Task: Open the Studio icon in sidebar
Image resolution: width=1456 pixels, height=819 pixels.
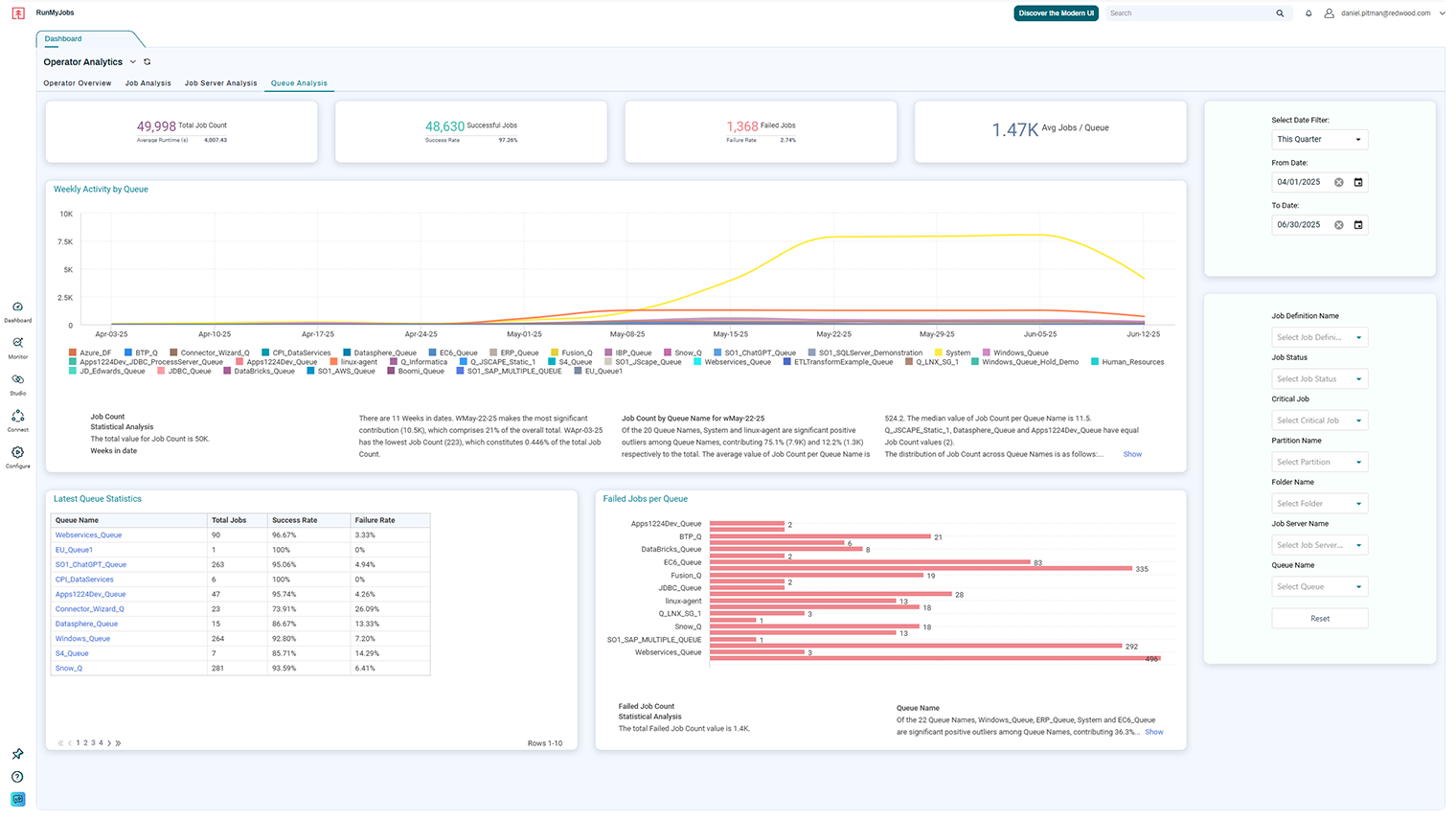Action: click(x=17, y=380)
